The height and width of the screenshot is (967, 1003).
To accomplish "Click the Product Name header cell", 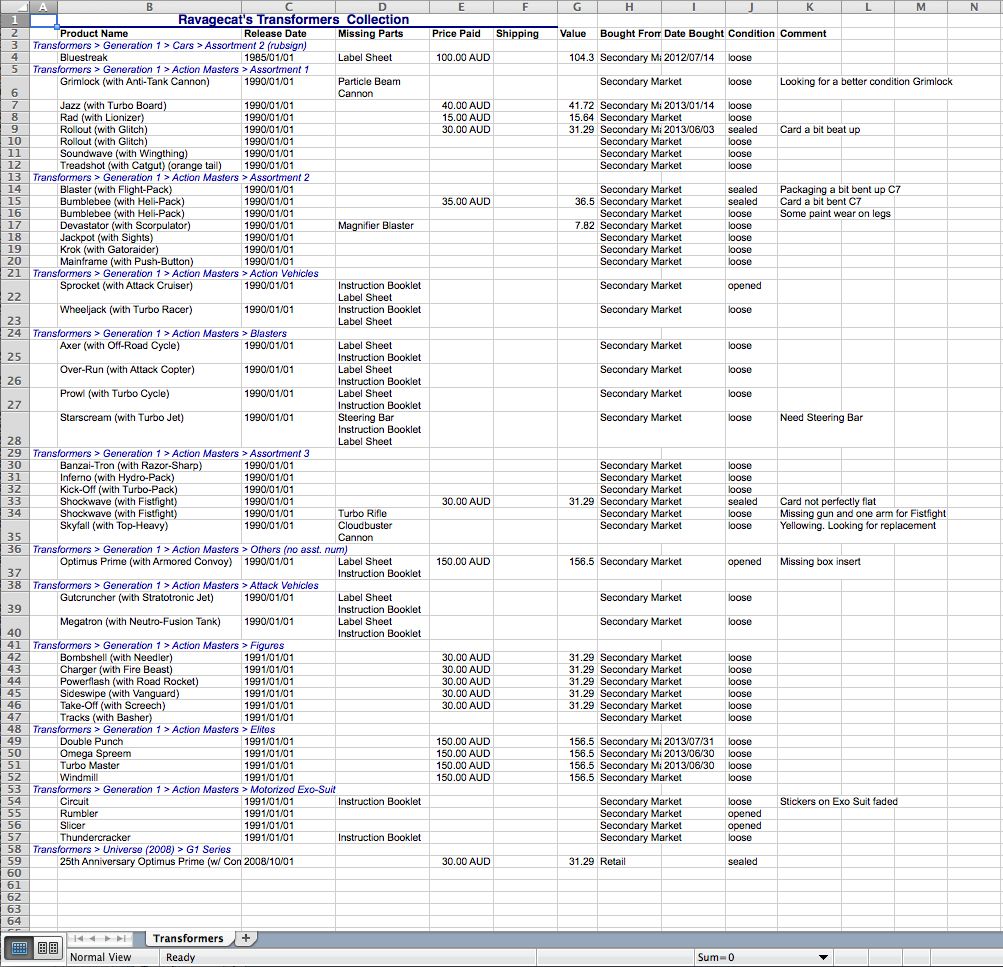I will click(x=149, y=33).
